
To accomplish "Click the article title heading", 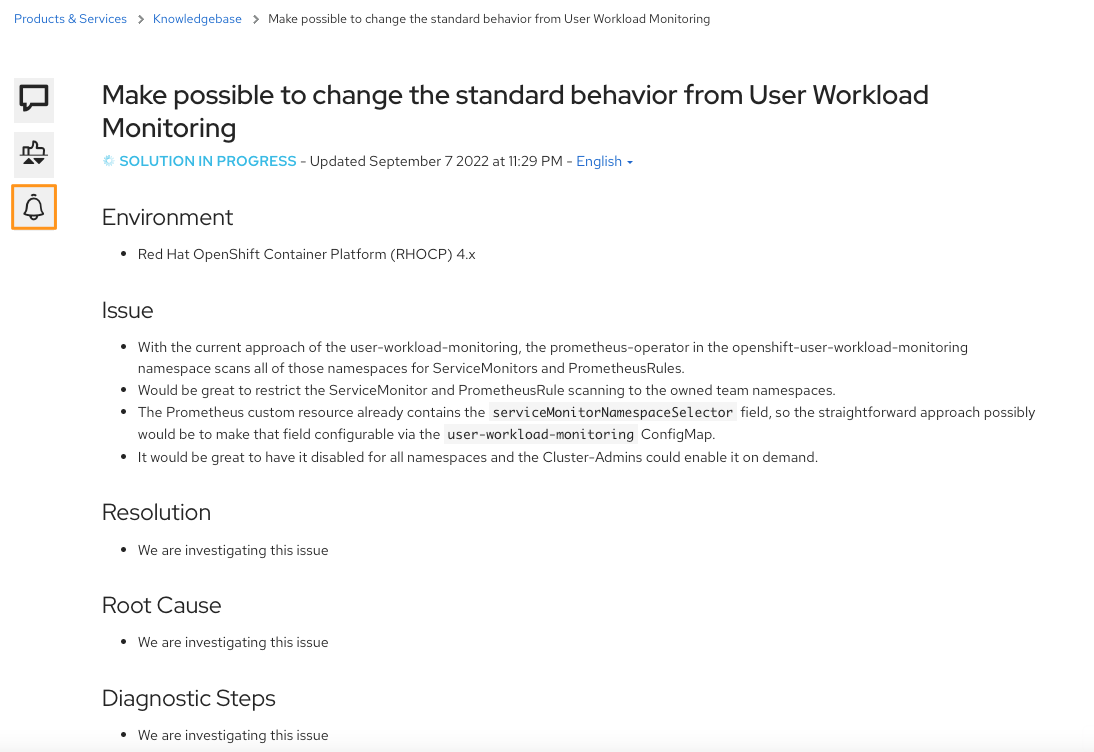I will coord(515,111).
